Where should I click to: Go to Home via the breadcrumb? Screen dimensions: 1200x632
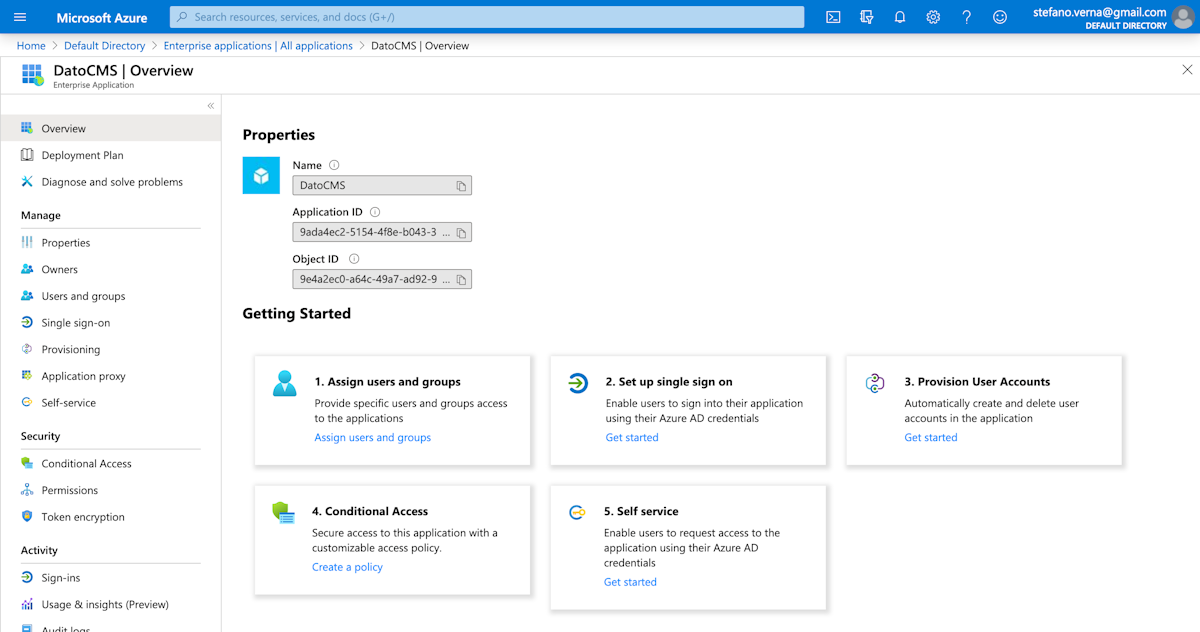(30, 45)
